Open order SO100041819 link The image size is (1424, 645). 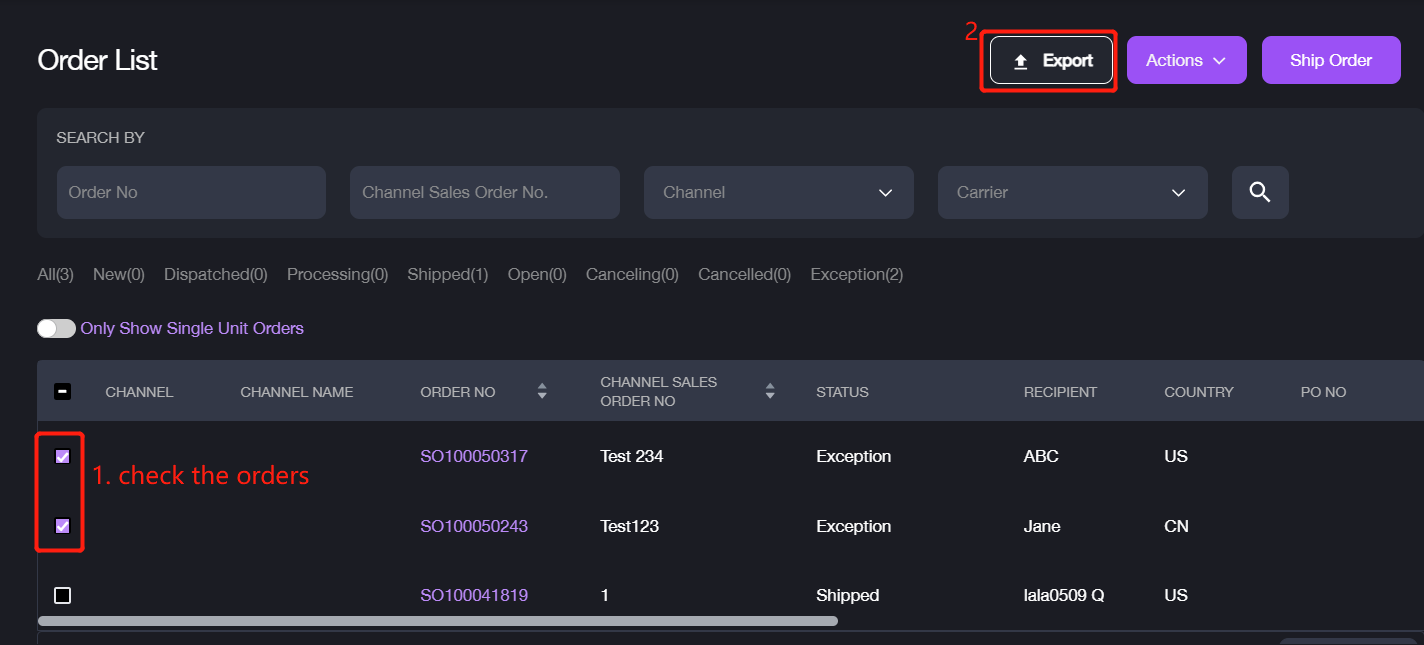(474, 595)
